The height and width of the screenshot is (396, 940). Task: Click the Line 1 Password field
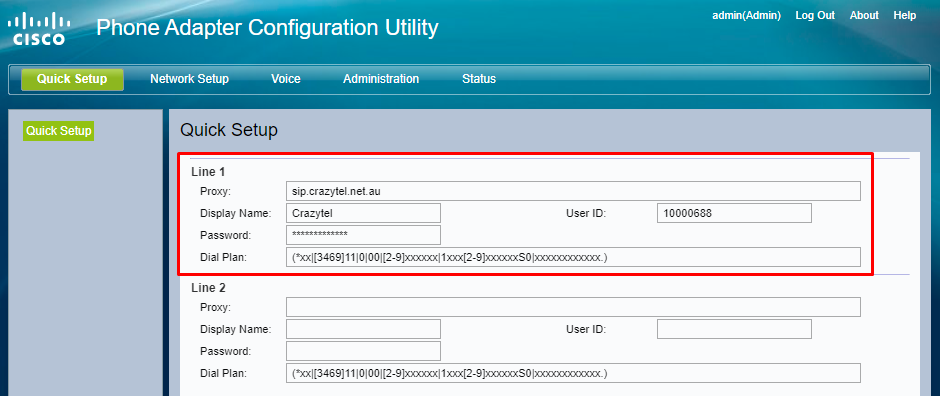tap(363, 235)
